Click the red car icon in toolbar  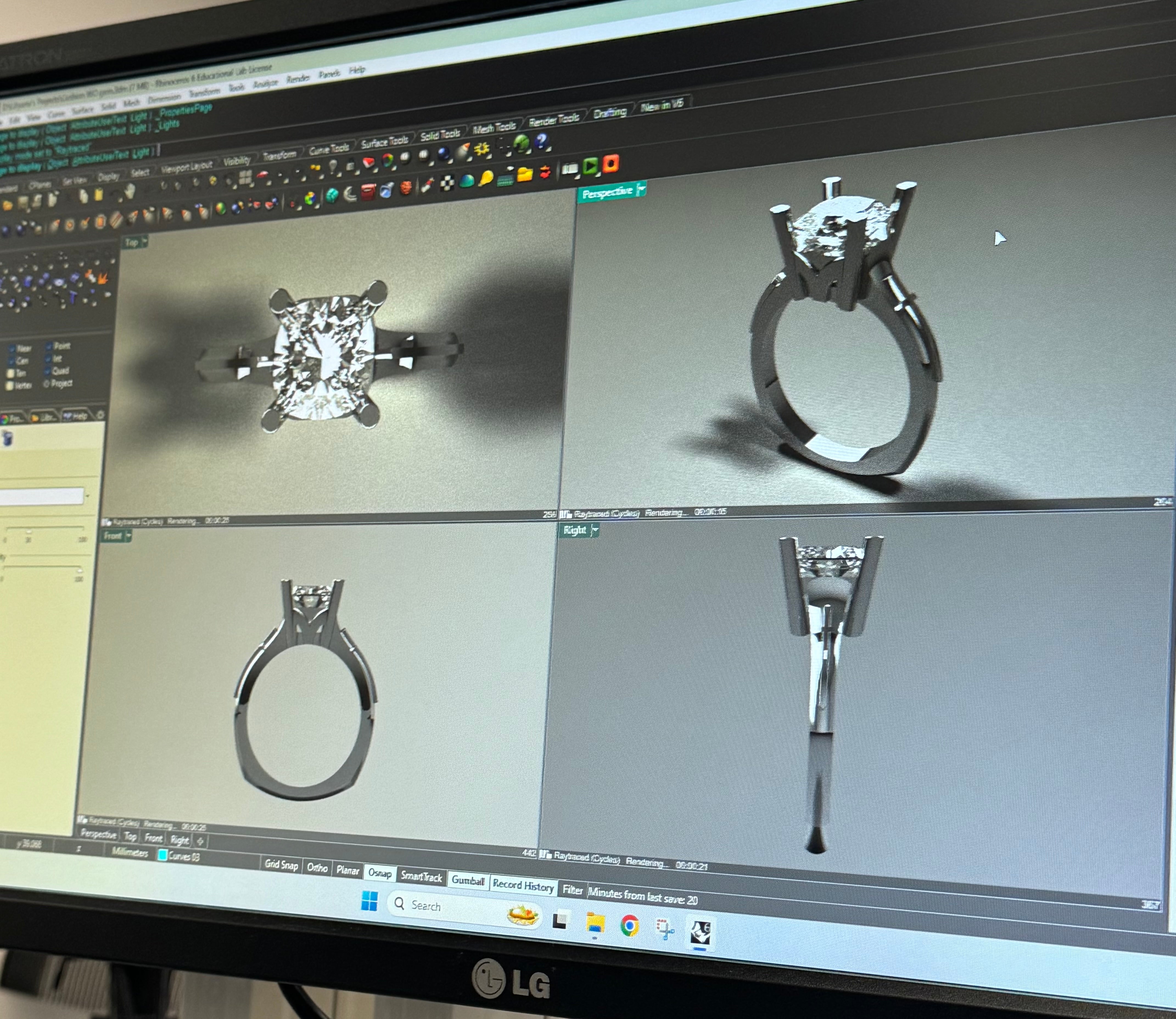point(263,175)
